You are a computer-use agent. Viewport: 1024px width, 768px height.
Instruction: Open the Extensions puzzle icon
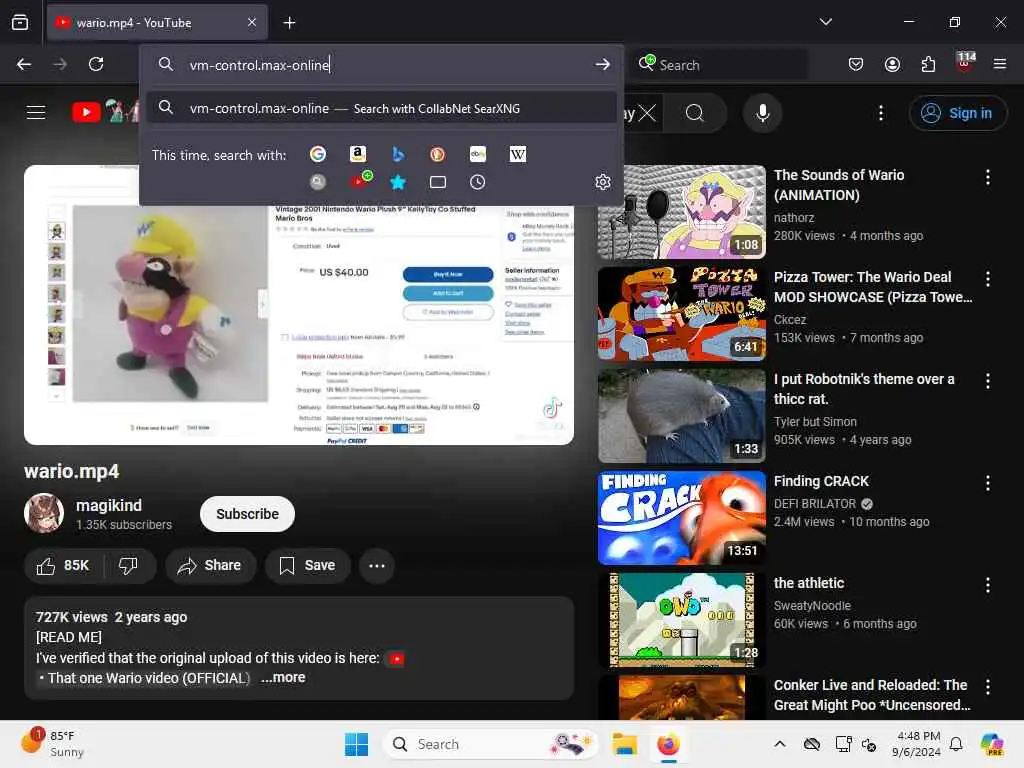[x=928, y=64]
